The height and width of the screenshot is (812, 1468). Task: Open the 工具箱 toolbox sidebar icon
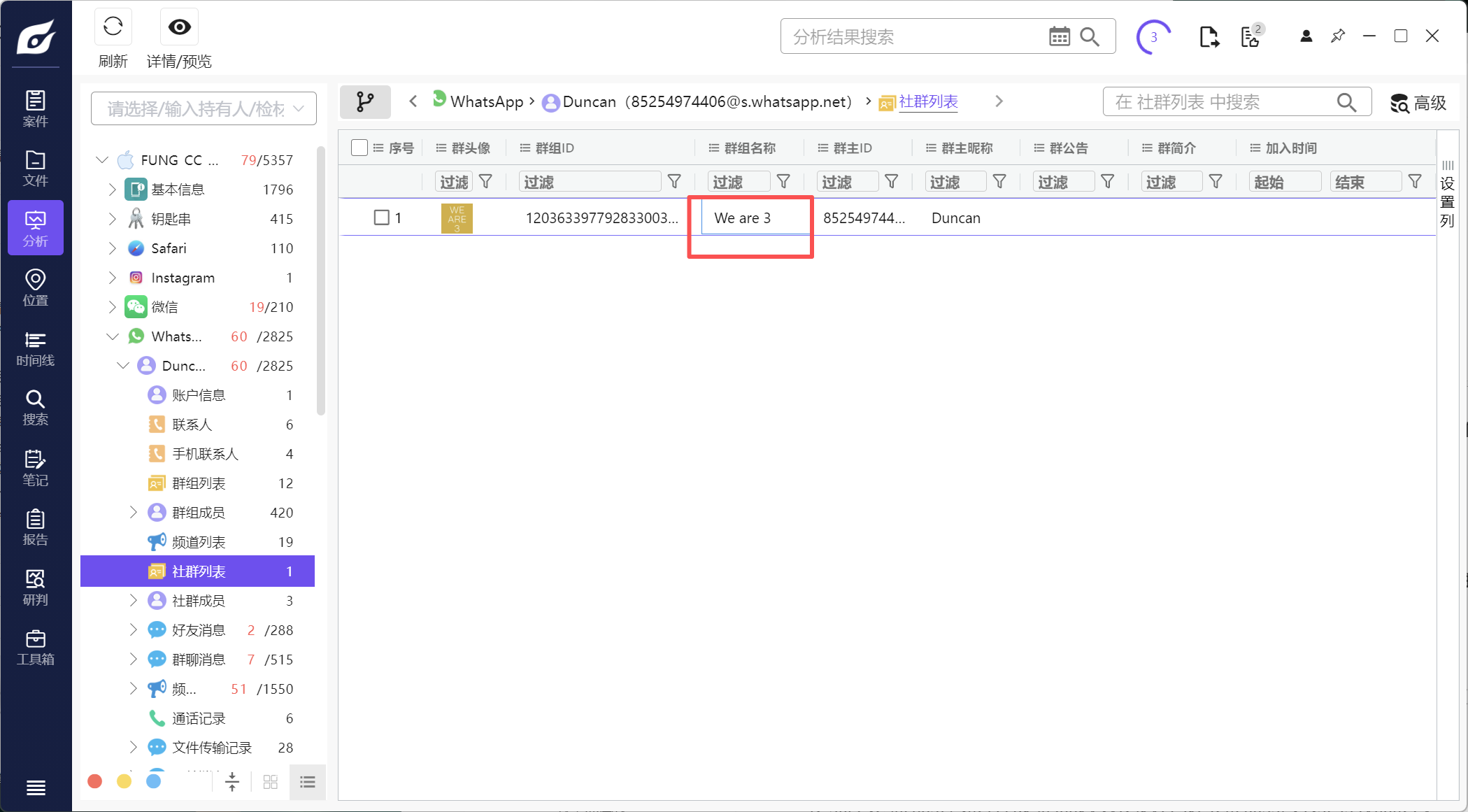(35, 647)
